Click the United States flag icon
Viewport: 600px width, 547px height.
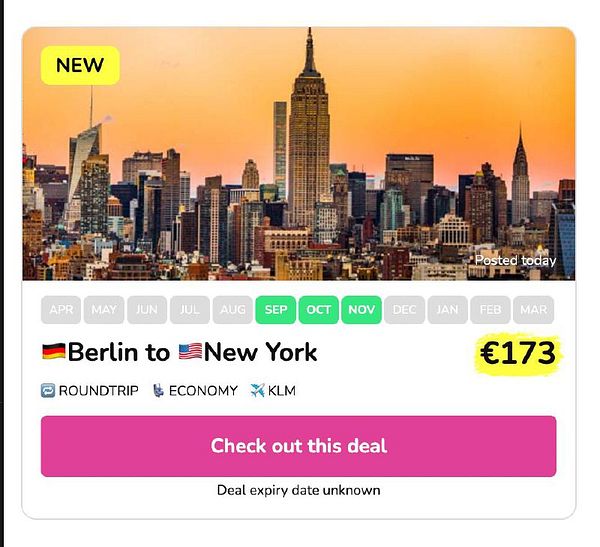(x=190, y=351)
